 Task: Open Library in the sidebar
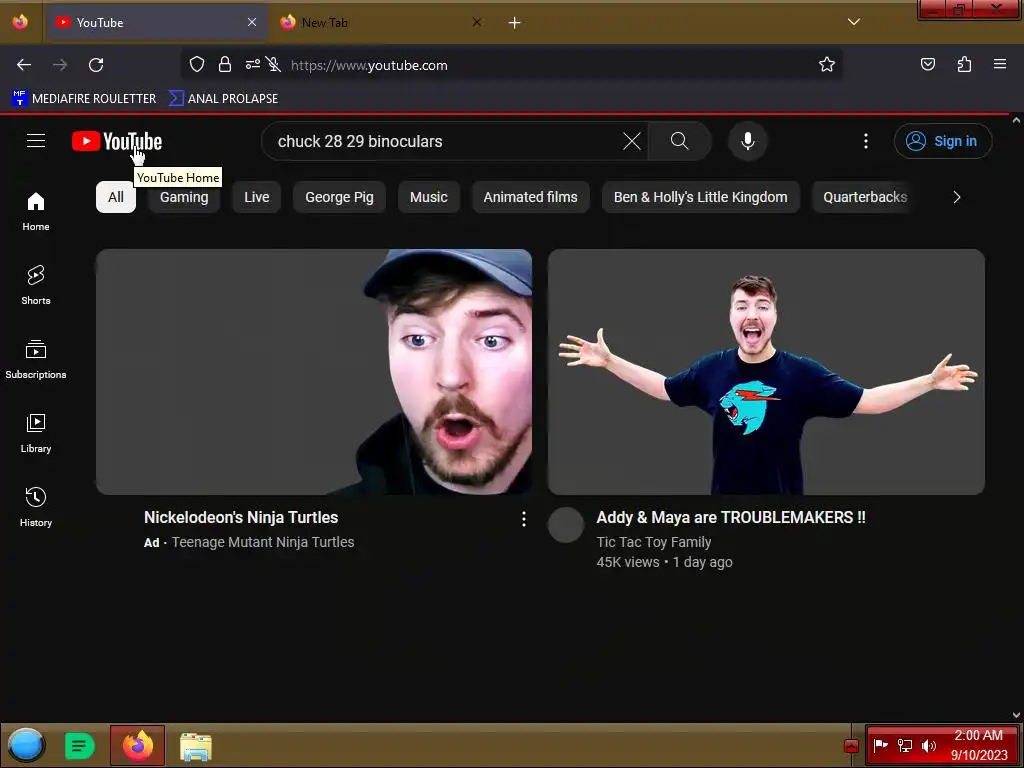pyautogui.click(x=36, y=433)
